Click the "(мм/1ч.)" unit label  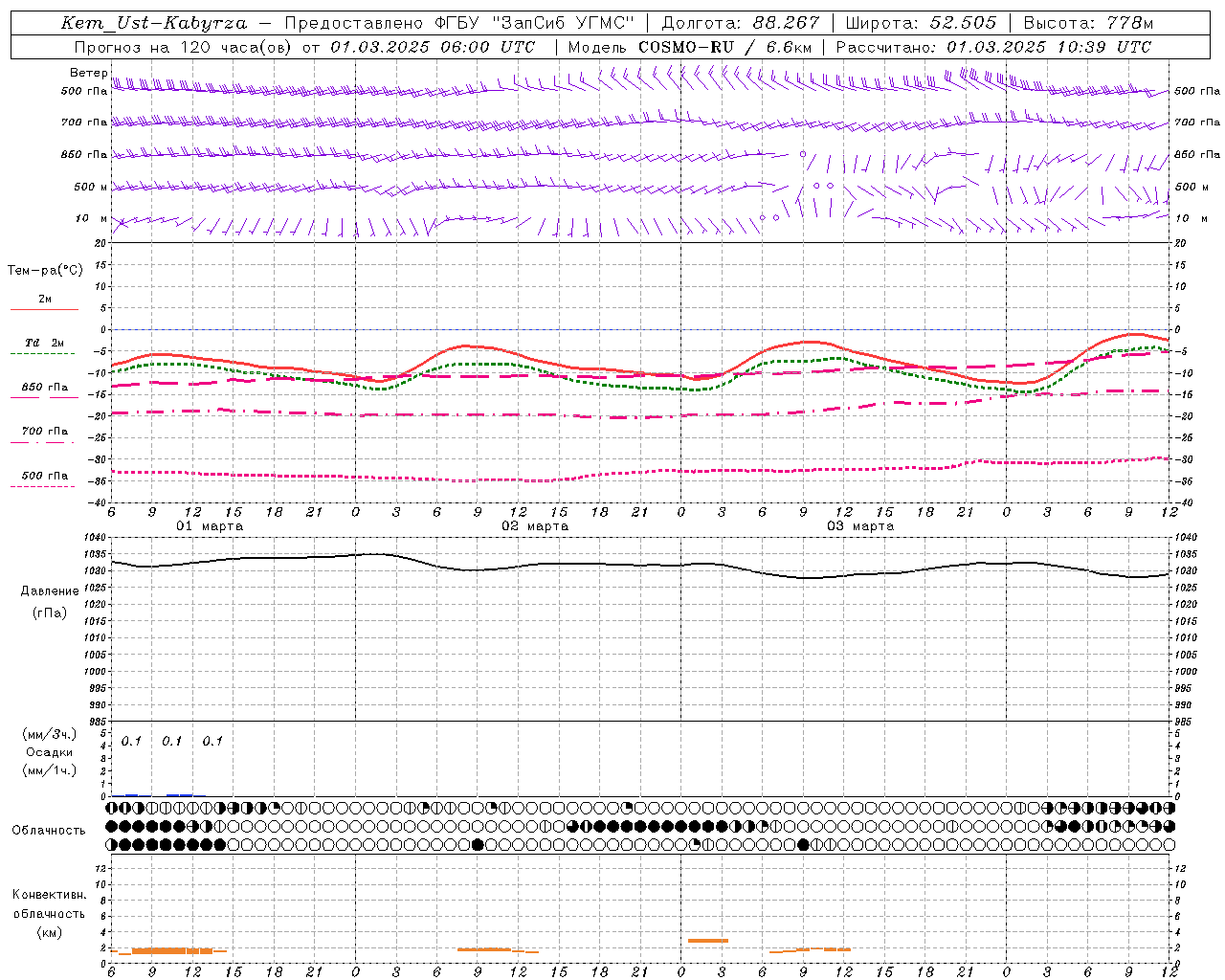pyautogui.click(x=50, y=770)
